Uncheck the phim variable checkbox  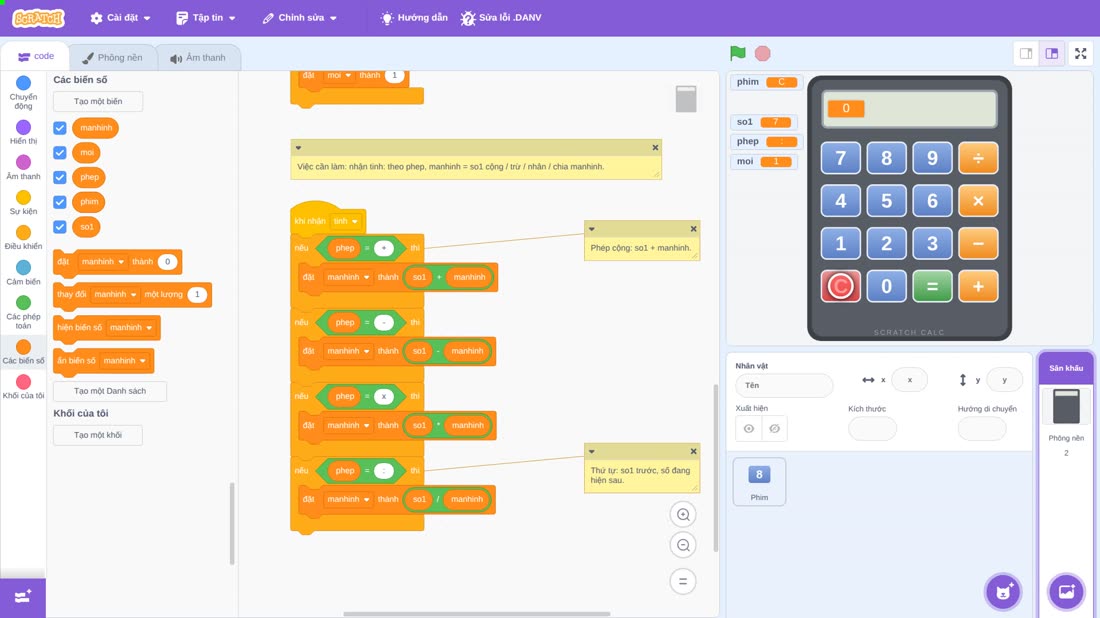point(60,202)
